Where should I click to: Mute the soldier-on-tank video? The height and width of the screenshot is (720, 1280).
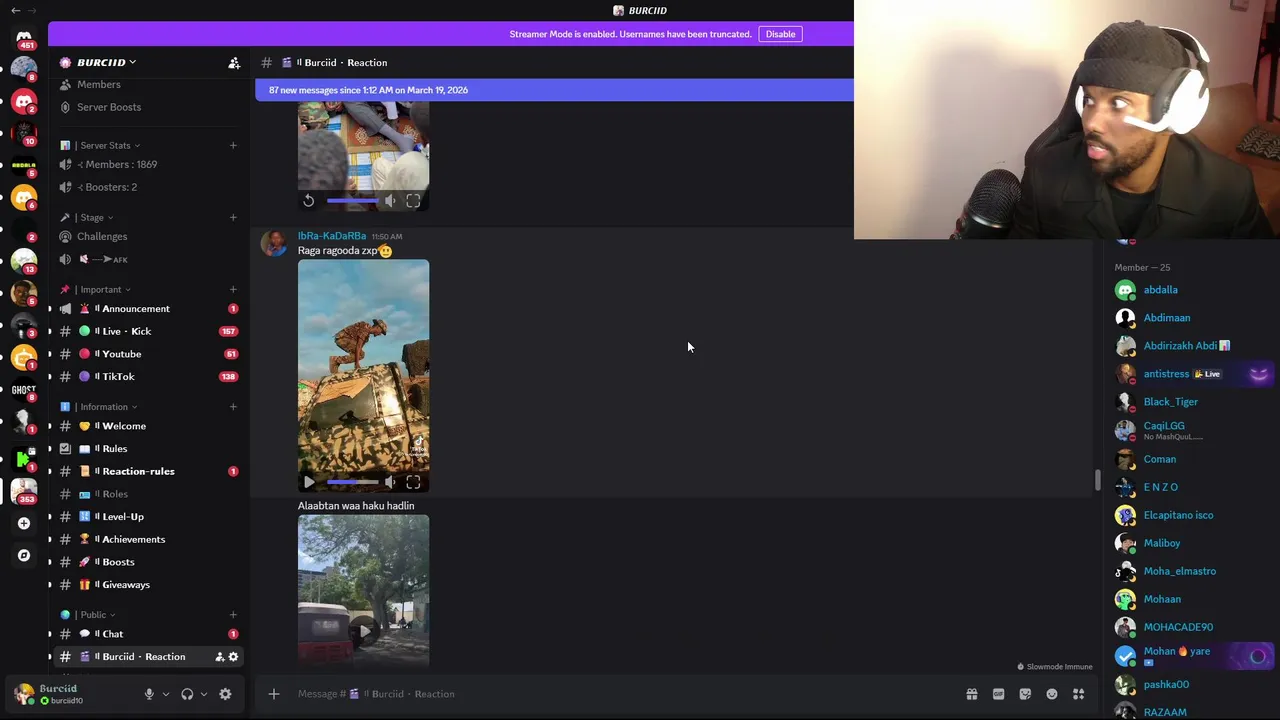point(390,482)
